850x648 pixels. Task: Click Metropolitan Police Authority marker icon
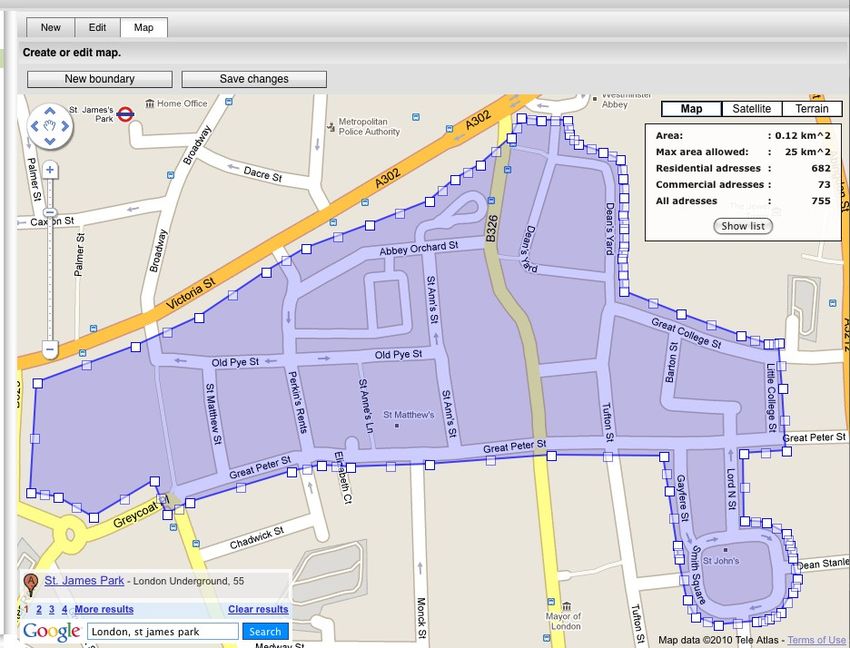(331, 127)
